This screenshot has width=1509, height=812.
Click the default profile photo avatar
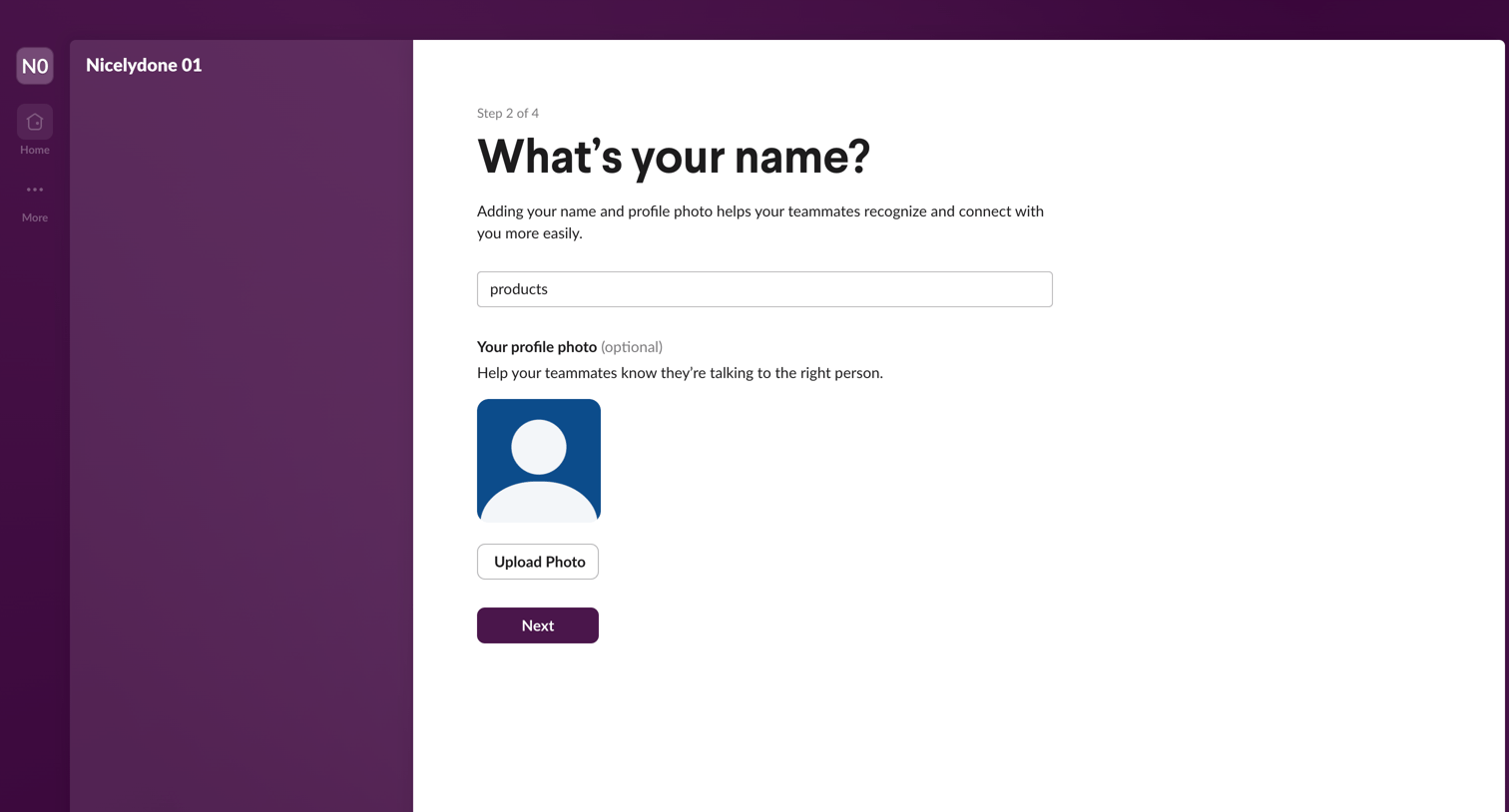tap(539, 461)
